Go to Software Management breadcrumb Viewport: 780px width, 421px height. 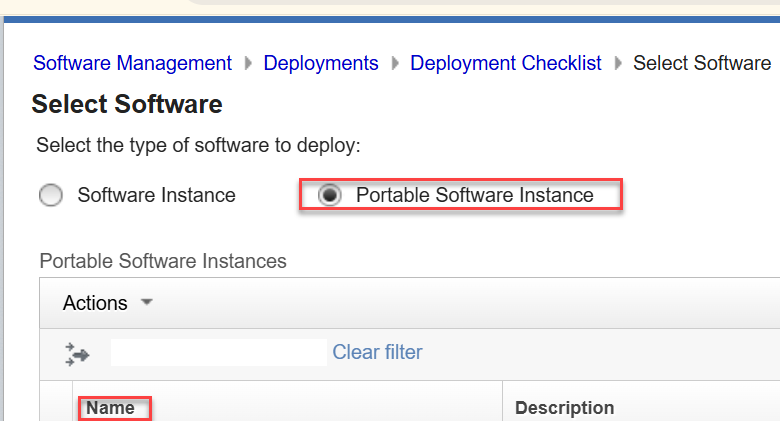pyautogui.click(x=132, y=64)
